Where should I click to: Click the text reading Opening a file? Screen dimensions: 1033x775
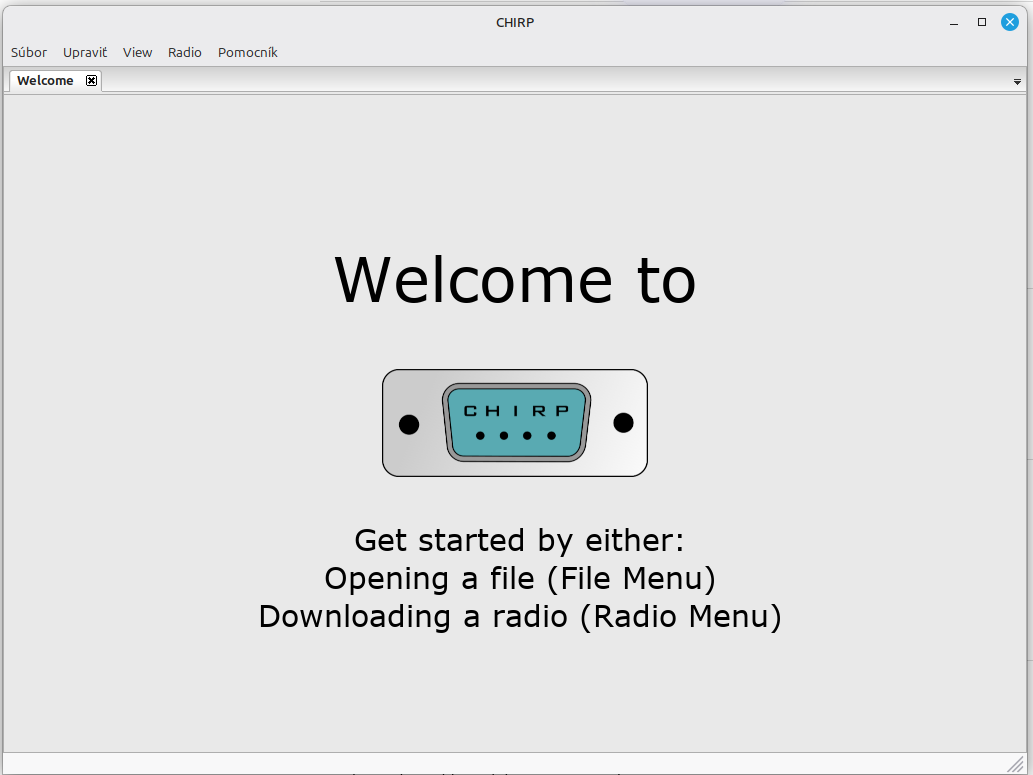point(426,579)
